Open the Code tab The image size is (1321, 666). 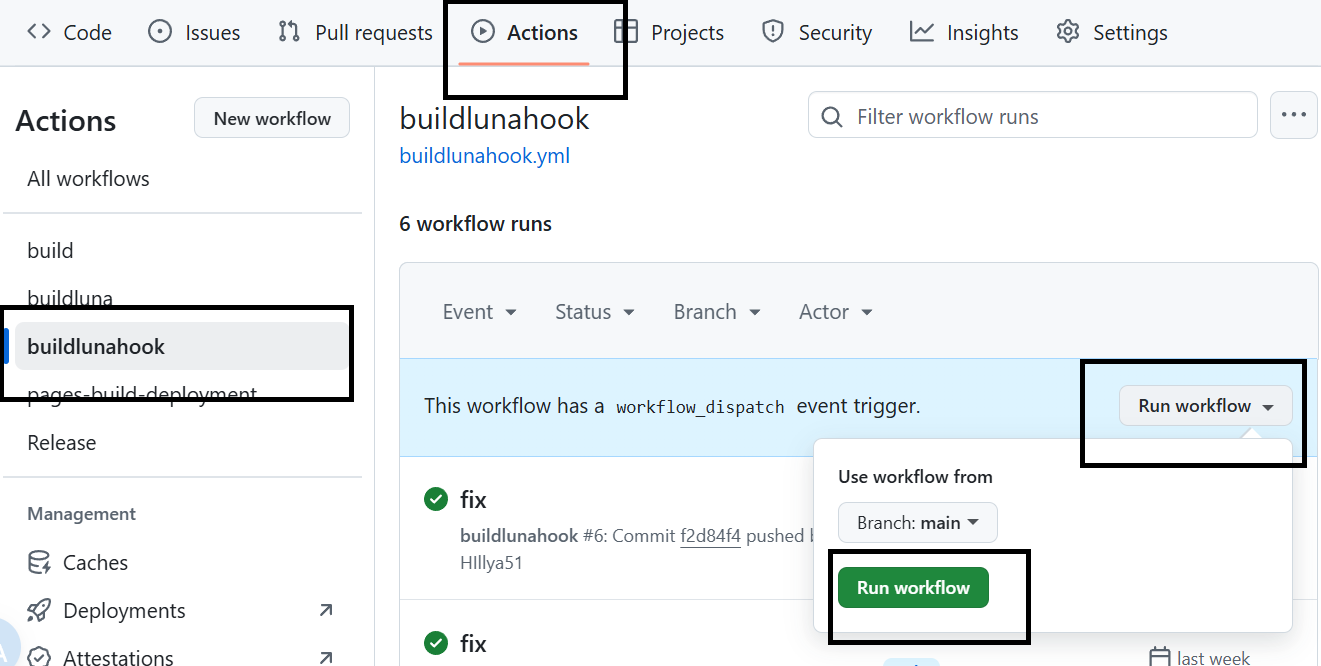(69, 32)
